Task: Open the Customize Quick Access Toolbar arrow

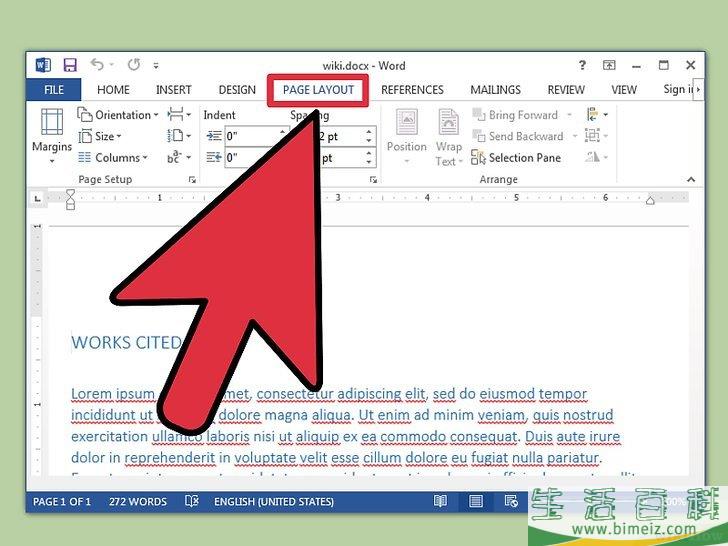Action: click(x=156, y=65)
